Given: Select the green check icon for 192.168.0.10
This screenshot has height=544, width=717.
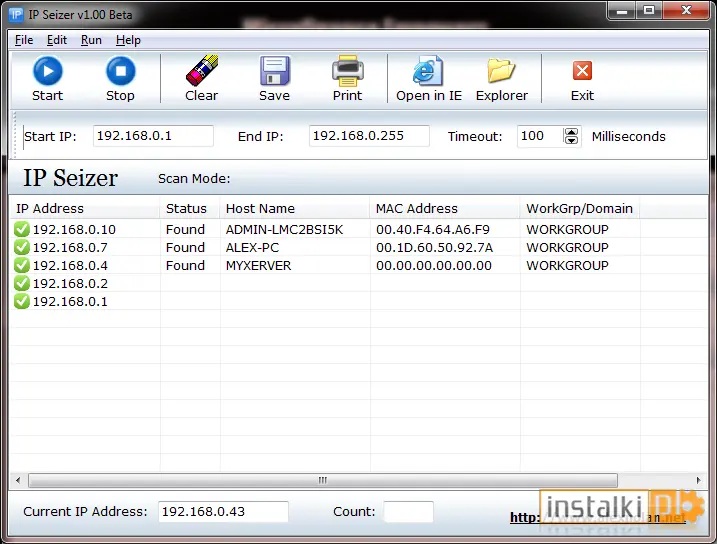Looking at the screenshot, I should pyautogui.click(x=21, y=229).
